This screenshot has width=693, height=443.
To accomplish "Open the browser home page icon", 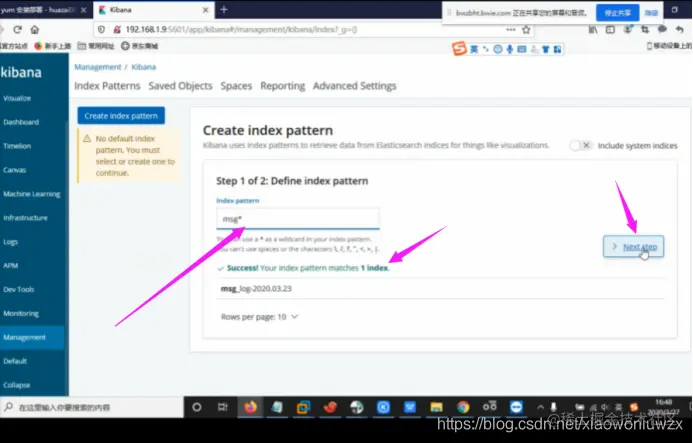I will pos(34,30).
